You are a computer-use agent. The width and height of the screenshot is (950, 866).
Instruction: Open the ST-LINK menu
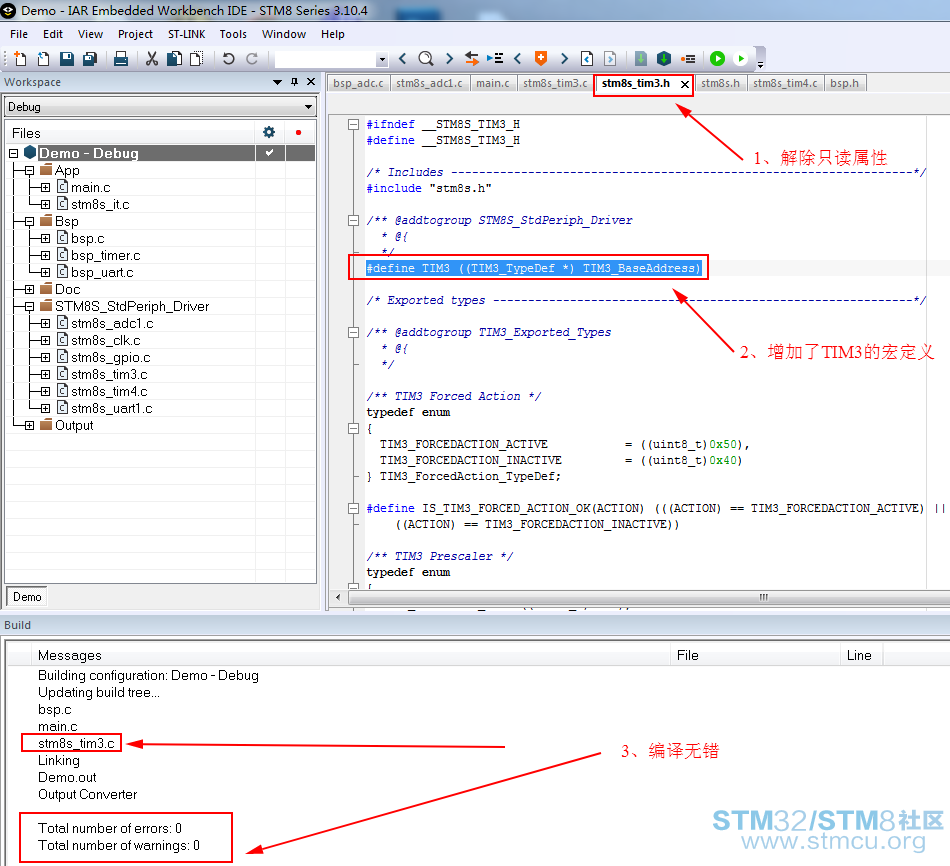(x=187, y=34)
